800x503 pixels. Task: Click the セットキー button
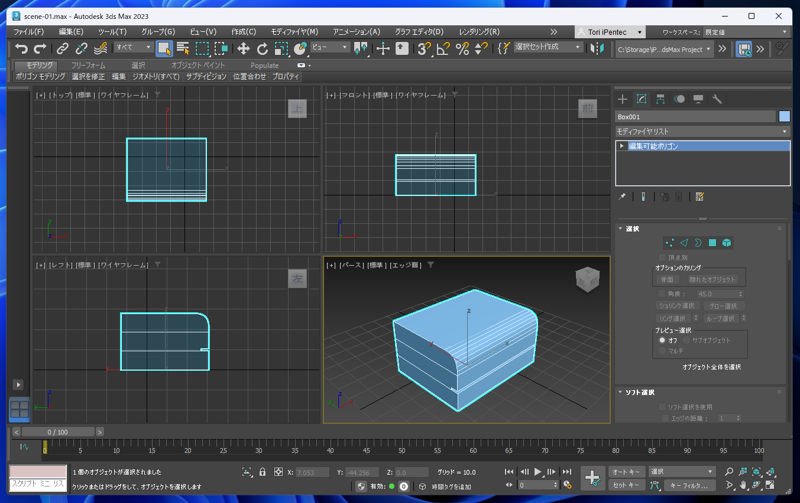coord(626,486)
